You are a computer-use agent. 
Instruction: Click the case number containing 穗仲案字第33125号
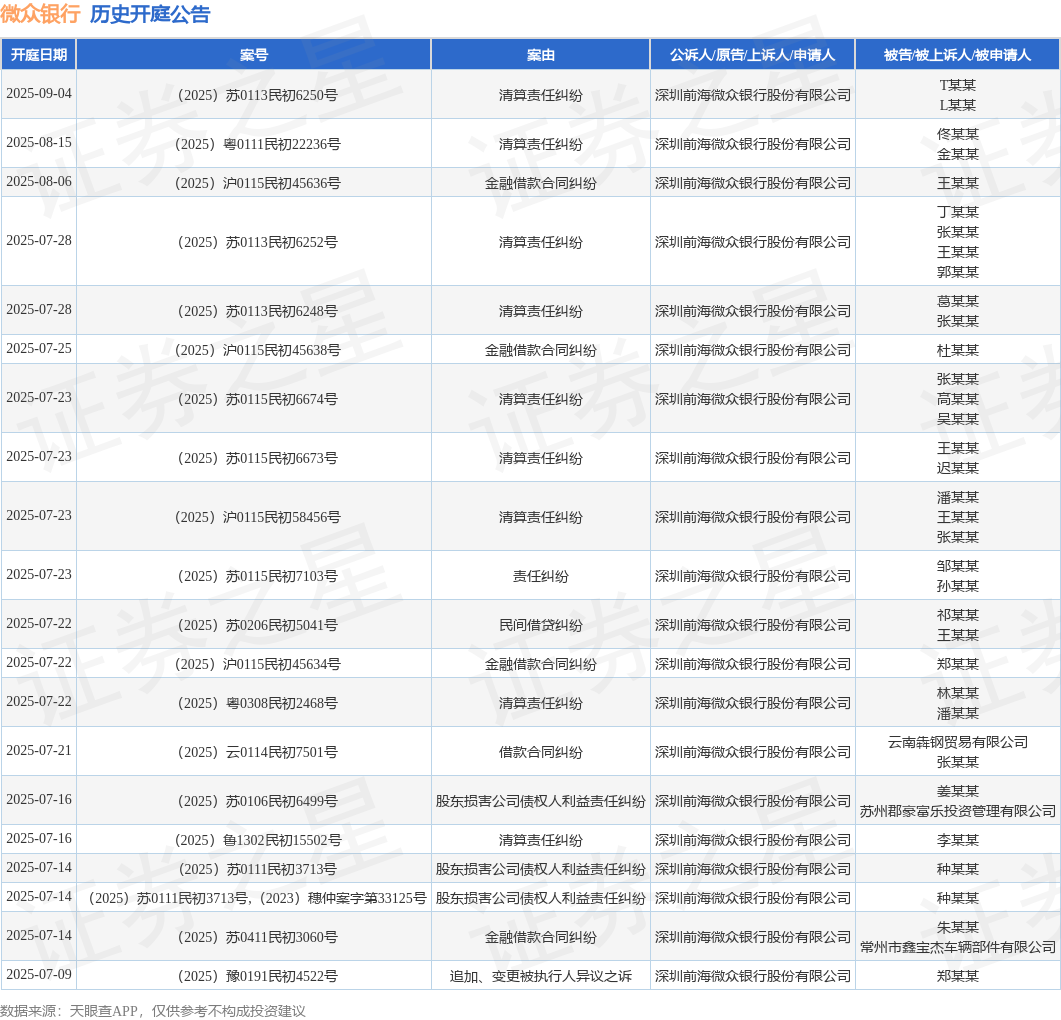pyautogui.click(x=257, y=899)
